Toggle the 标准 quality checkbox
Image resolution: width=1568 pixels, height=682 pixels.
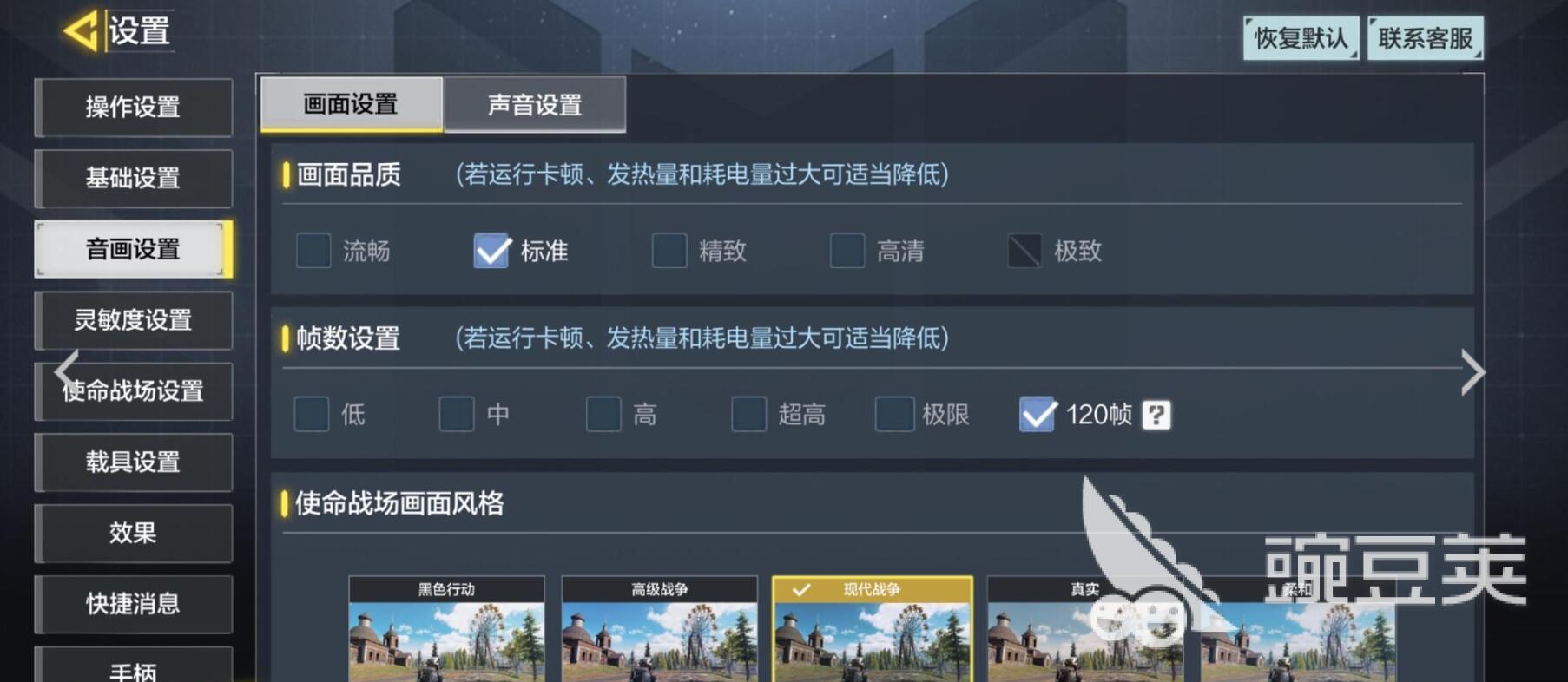coord(491,251)
